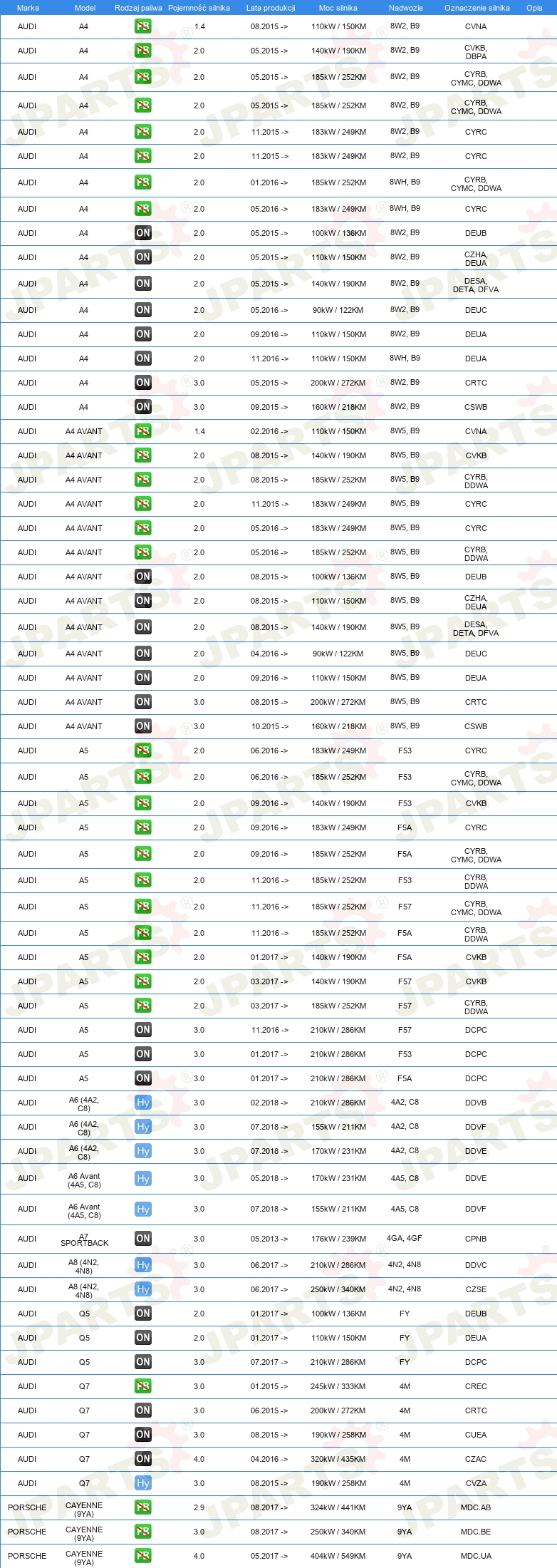557x1568 pixels.
Task: Click the ON diesel icon in the A7 Sportback row
Action: click(x=143, y=1239)
